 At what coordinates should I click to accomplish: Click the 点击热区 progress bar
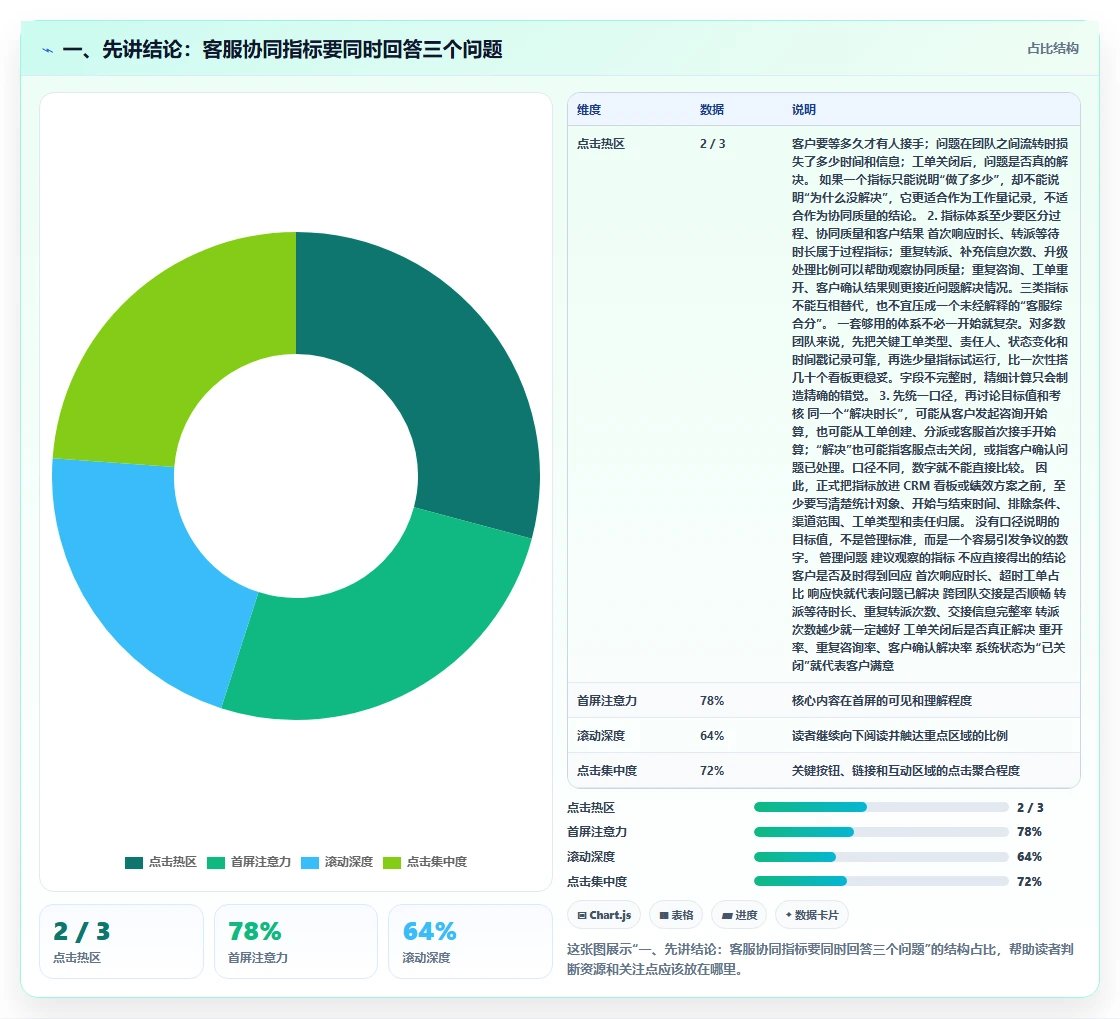tap(881, 808)
